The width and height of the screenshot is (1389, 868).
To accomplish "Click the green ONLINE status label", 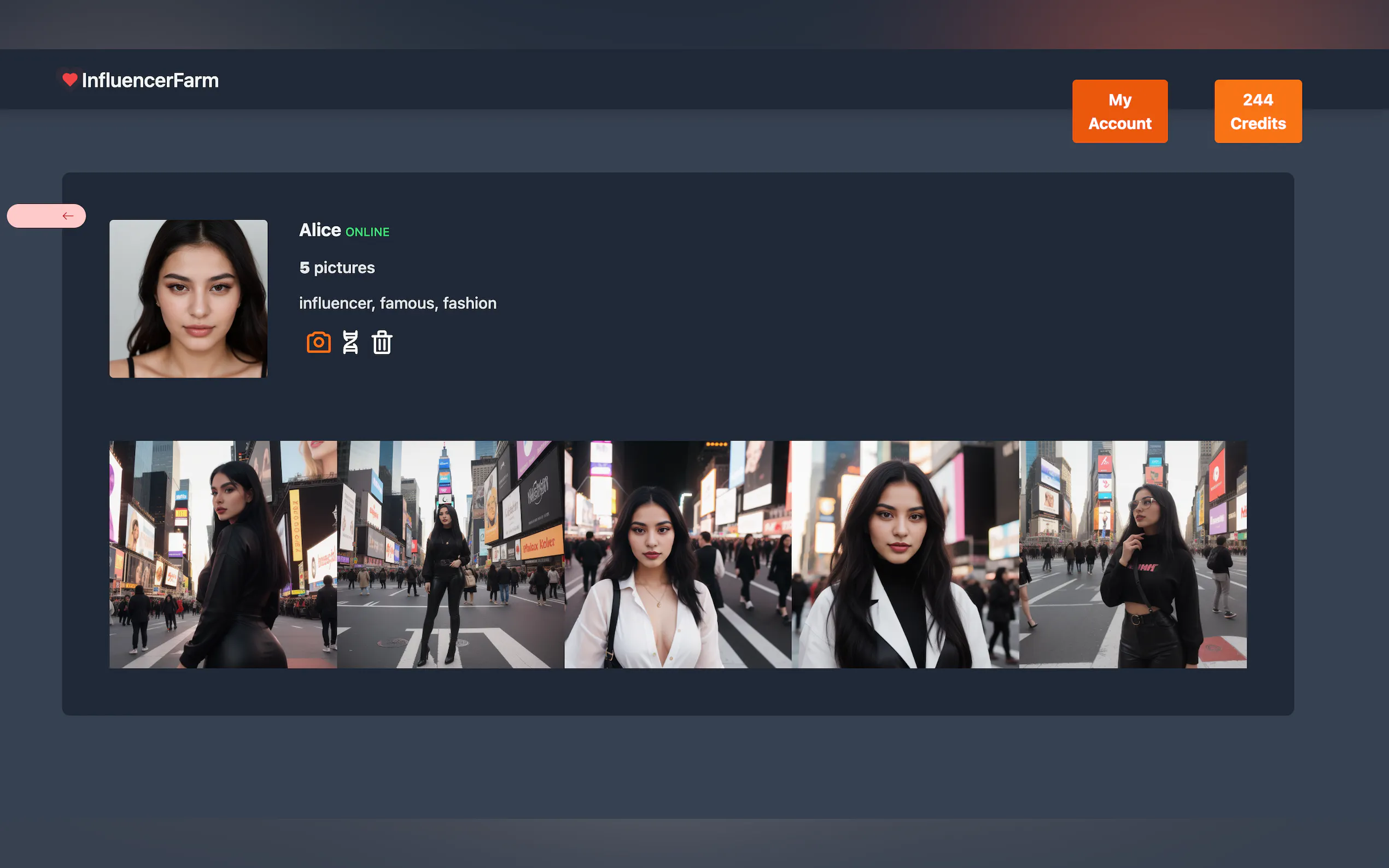I will click(x=367, y=232).
